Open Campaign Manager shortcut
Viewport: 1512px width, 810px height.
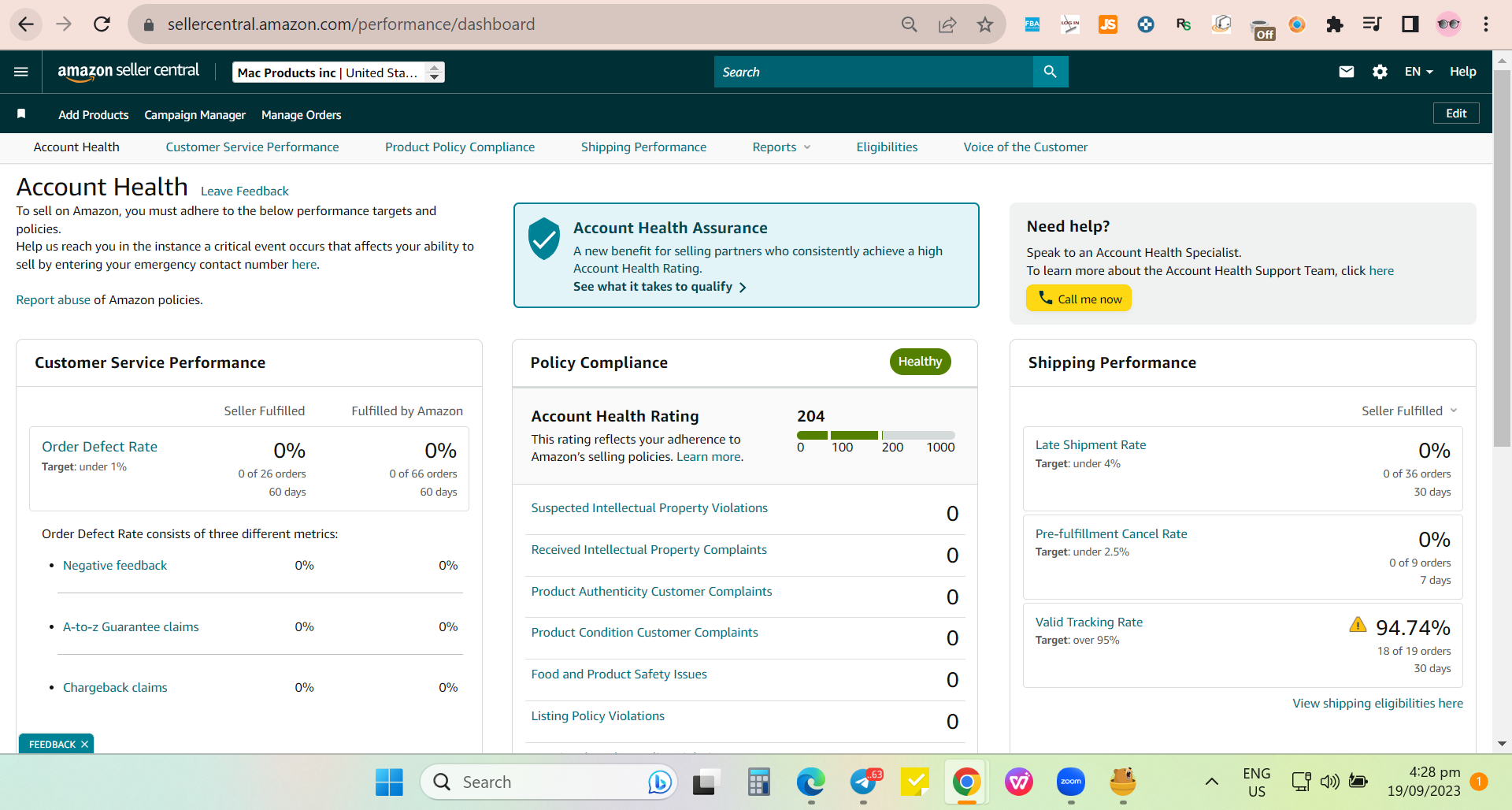coord(195,115)
